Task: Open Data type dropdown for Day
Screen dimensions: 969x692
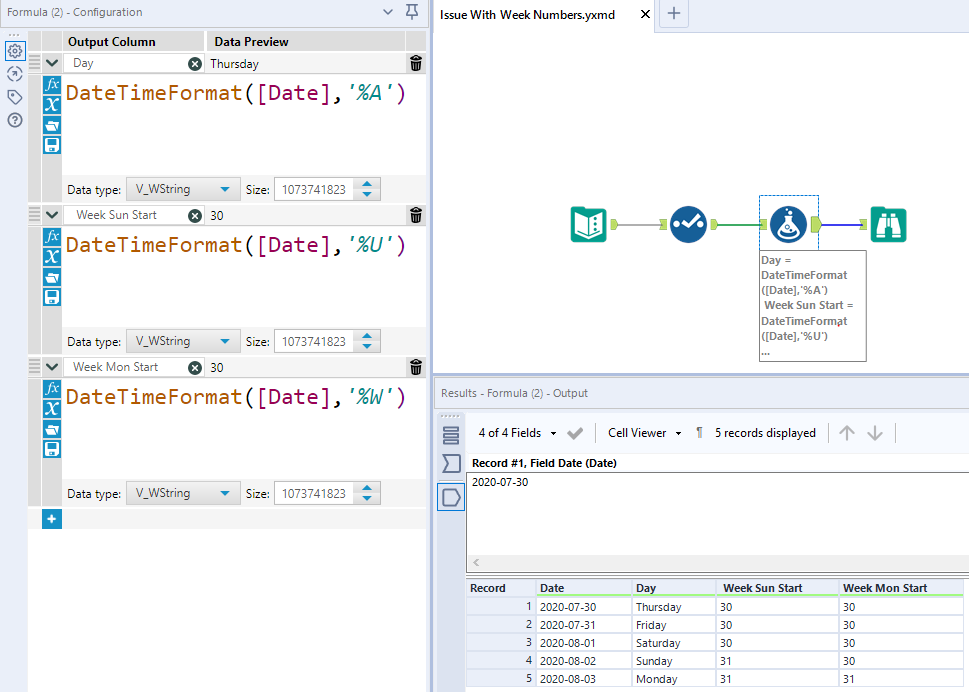Action: [185, 189]
